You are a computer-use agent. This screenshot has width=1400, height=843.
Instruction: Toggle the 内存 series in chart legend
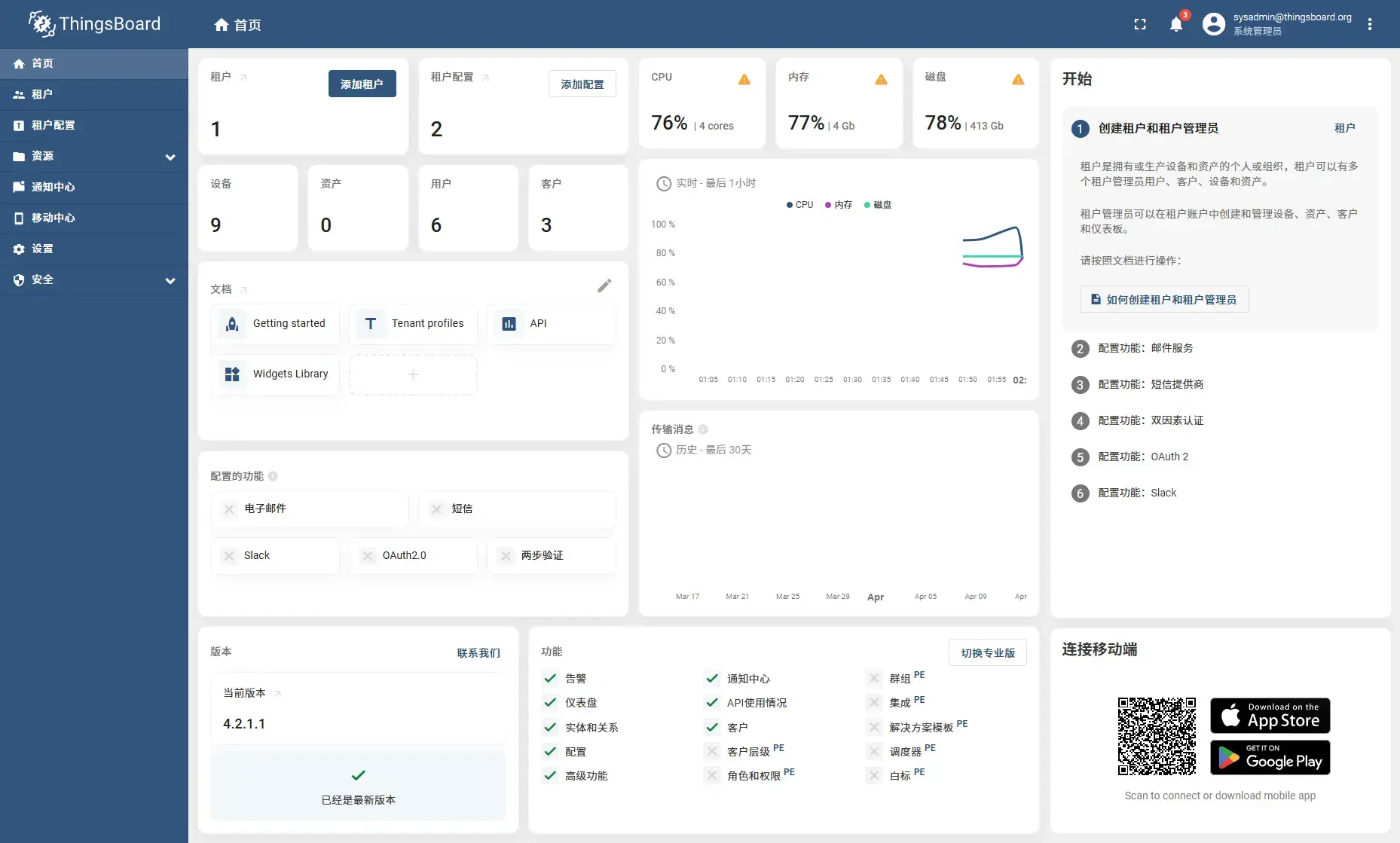pyautogui.click(x=839, y=205)
